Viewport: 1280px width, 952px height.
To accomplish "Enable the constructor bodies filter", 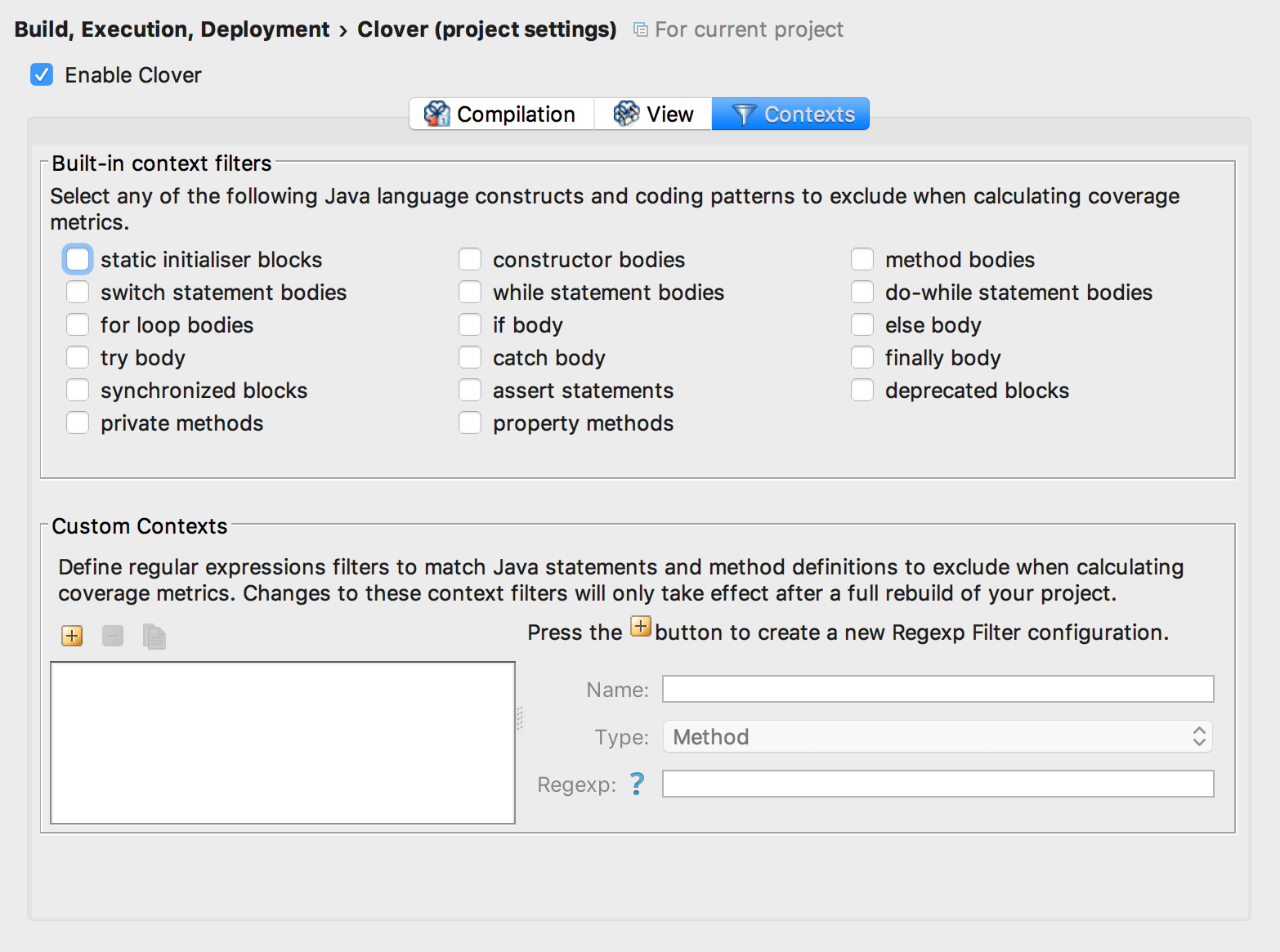I will [470, 260].
